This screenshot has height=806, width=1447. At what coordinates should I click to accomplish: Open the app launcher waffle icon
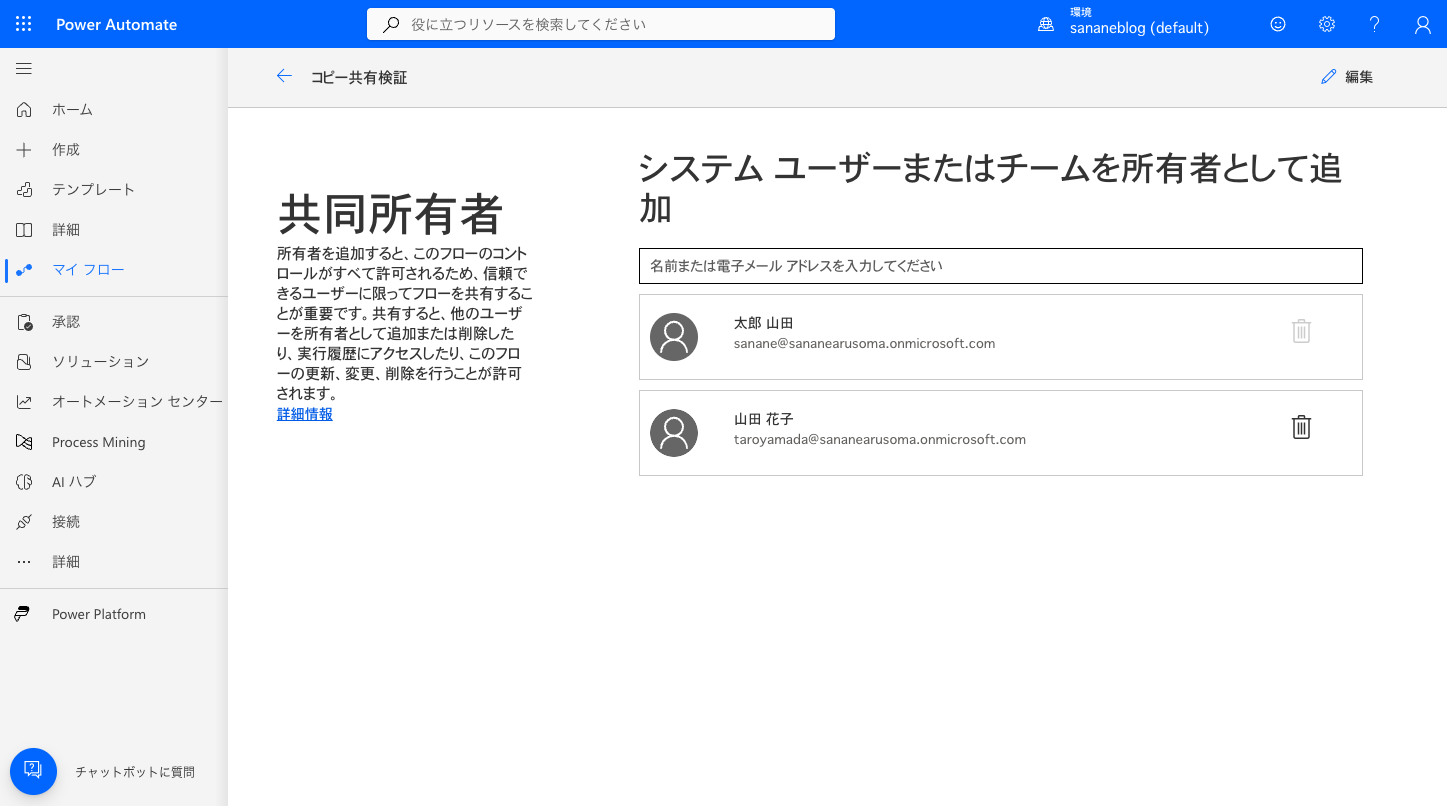24,24
